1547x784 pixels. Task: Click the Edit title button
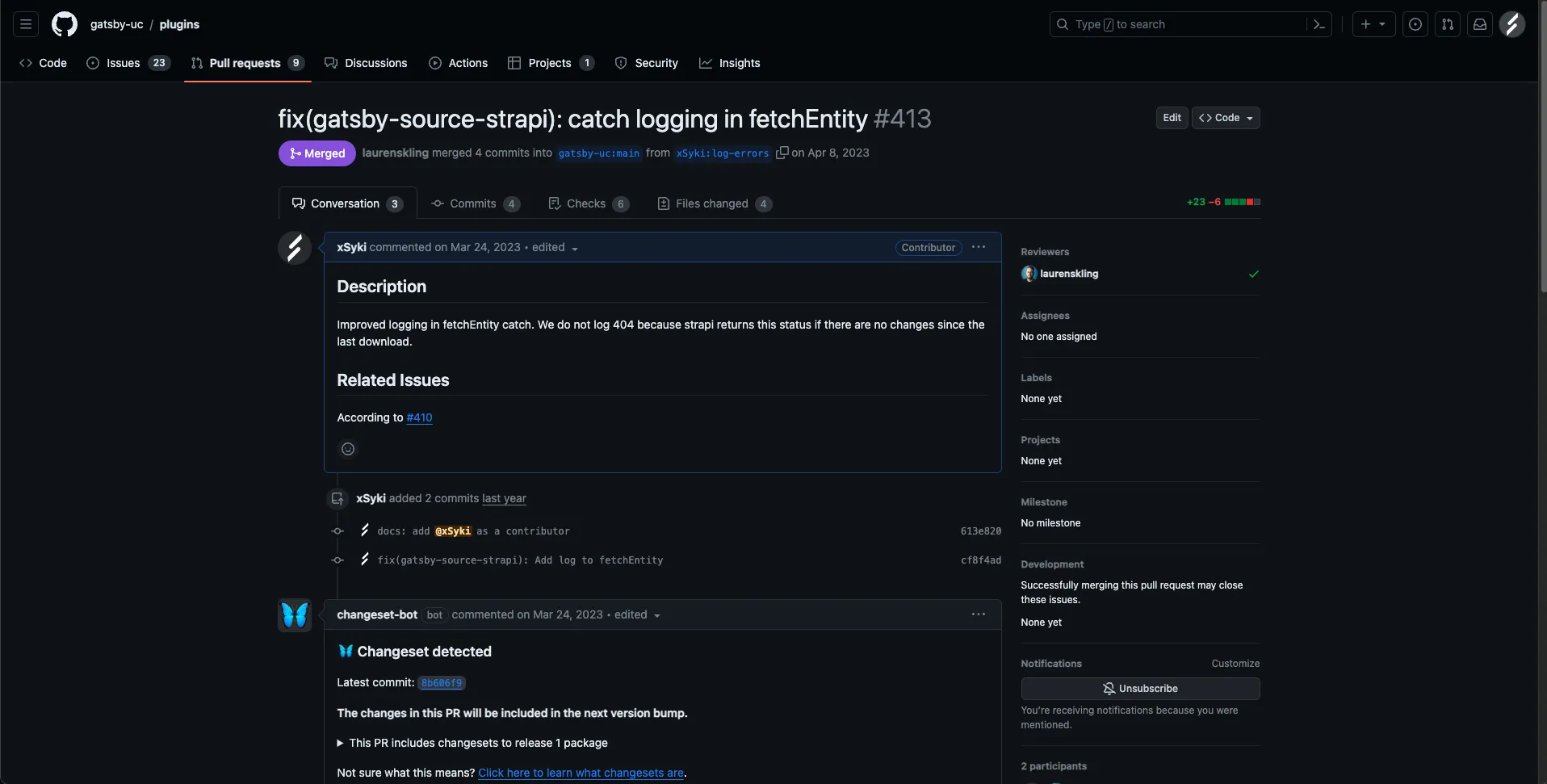point(1172,118)
